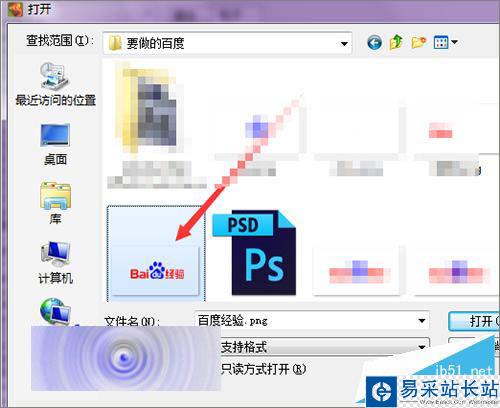The height and width of the screenshot is (408, 500).
Task: Go back using the blue back arrow icon
Action: coord(374,43)
